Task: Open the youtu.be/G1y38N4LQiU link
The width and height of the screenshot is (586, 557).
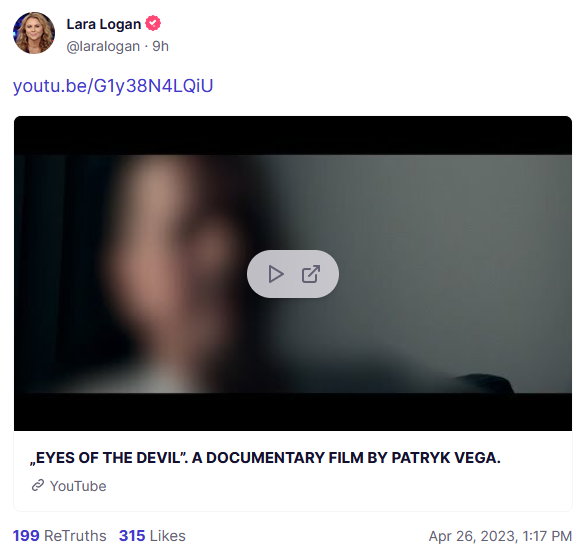Action: (x=113, y=86)
